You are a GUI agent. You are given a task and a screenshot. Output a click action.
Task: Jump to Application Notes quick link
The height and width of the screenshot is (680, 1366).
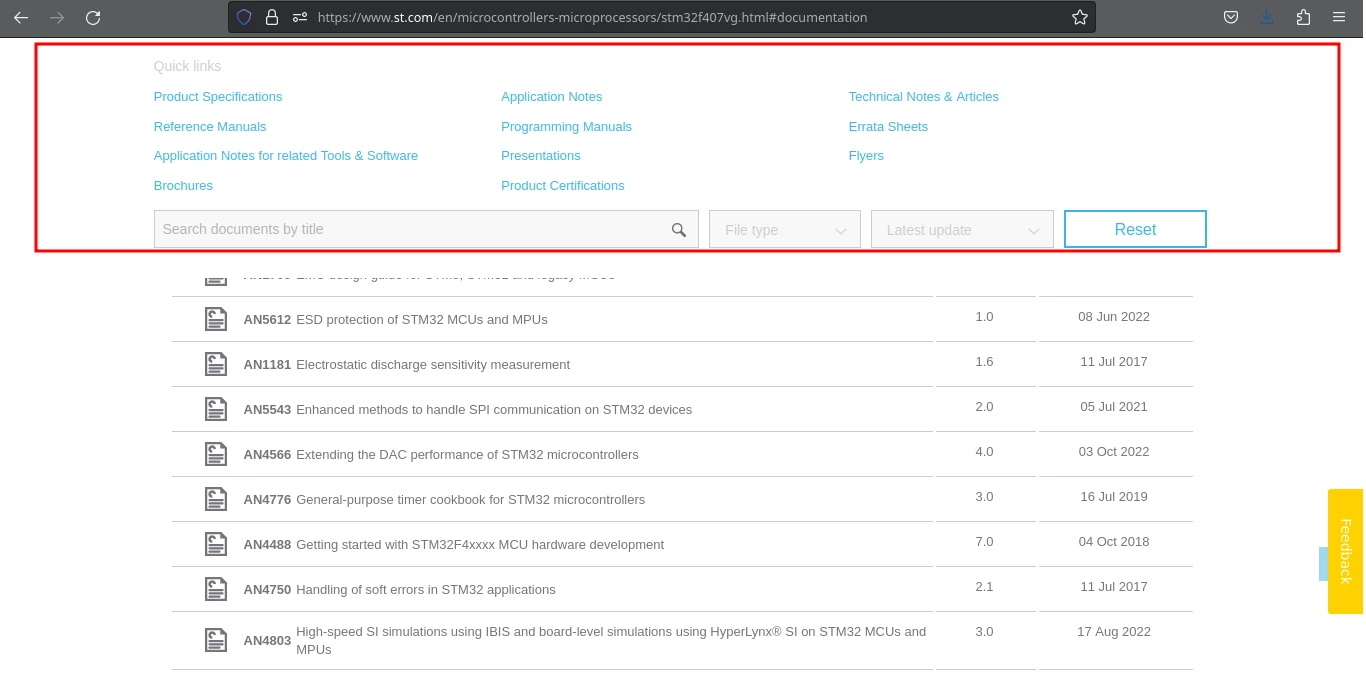pyautogui.click(x=552, y=97)
